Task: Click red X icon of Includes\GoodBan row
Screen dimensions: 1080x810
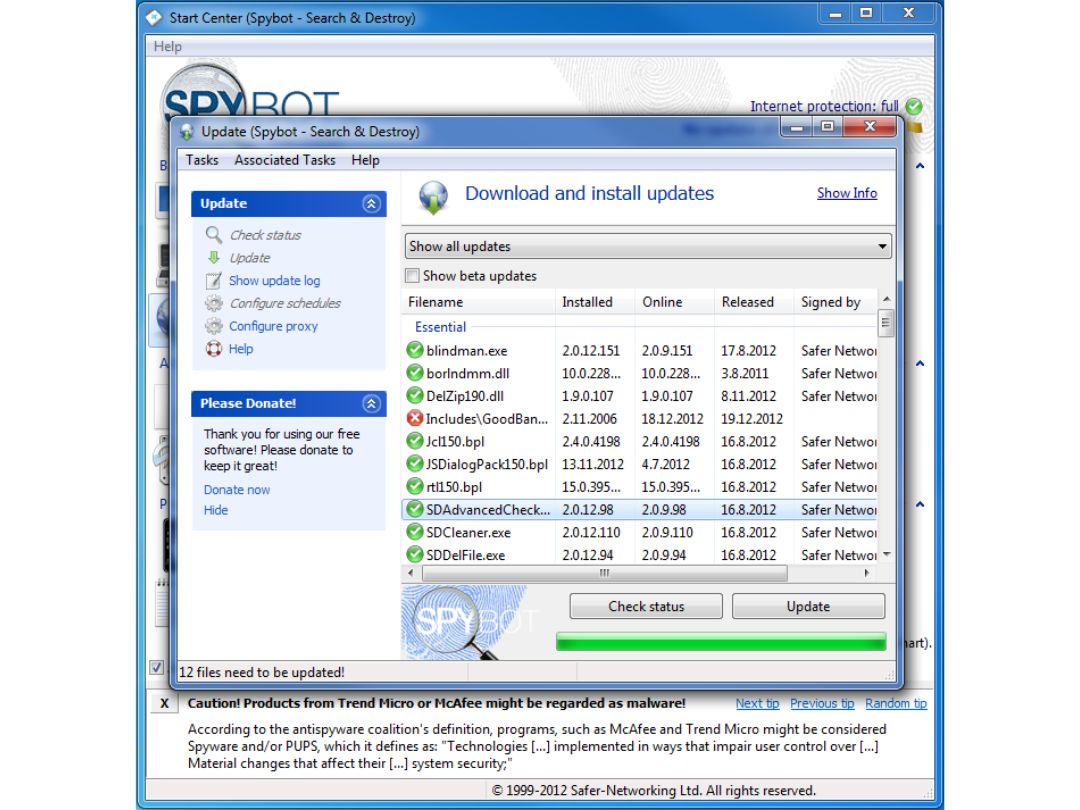Action: (x=415, y=418)
